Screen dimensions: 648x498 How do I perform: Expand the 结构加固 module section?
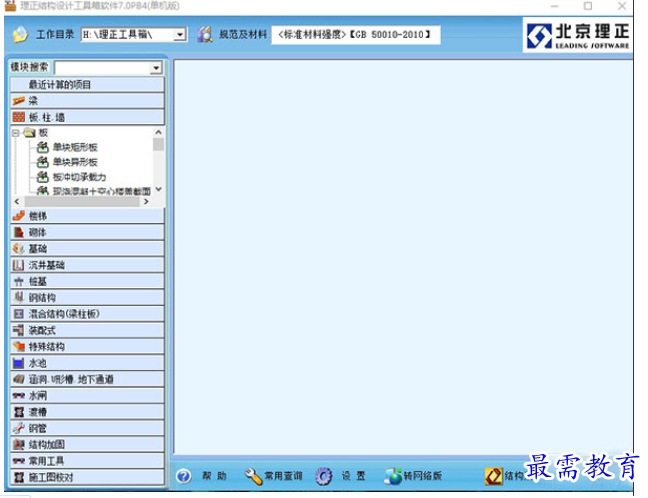coord(87,445)
